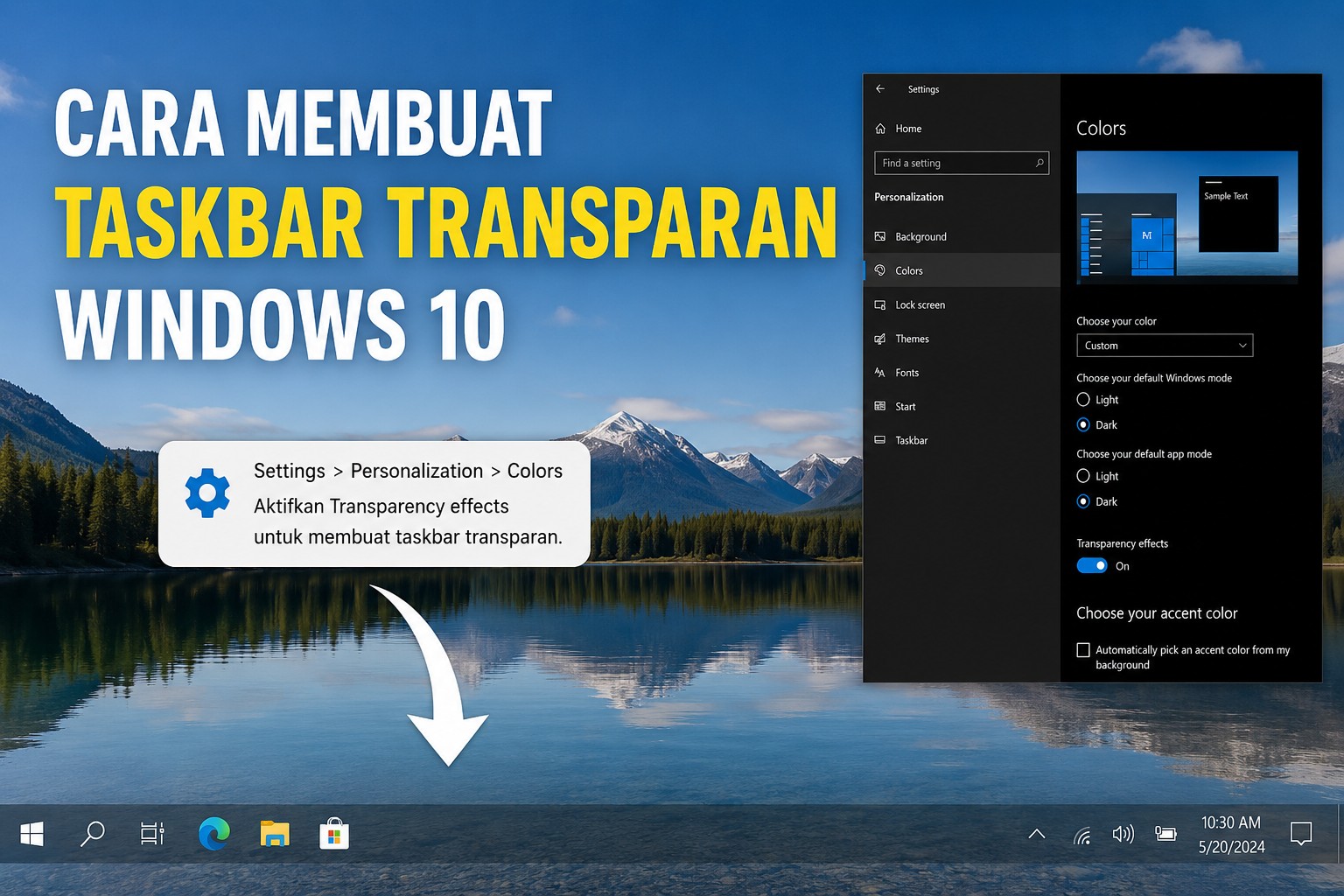Open the Choose your color dropdown

point(1165,346)
